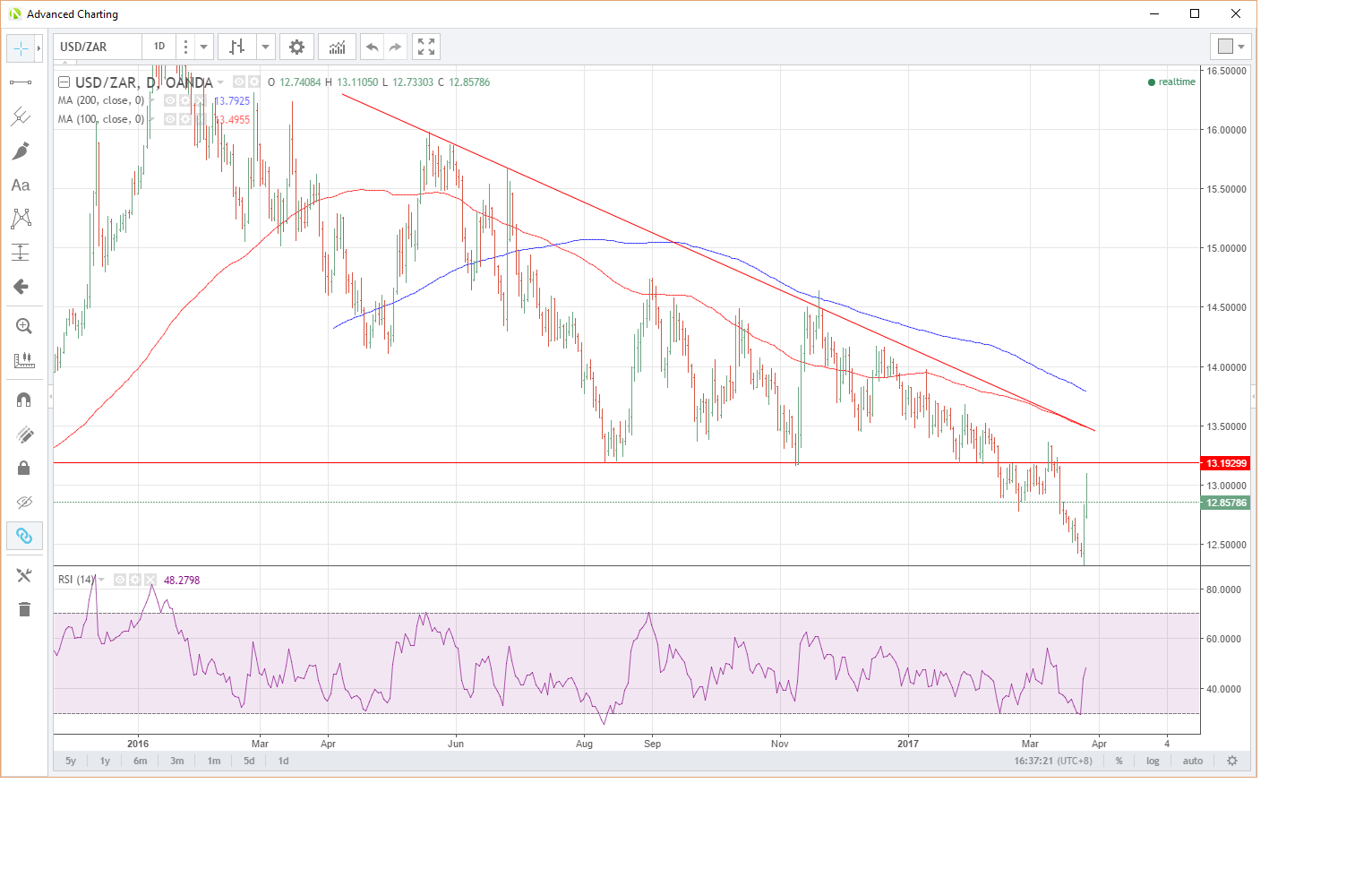Select the 6m time range

tap(141, 761)
